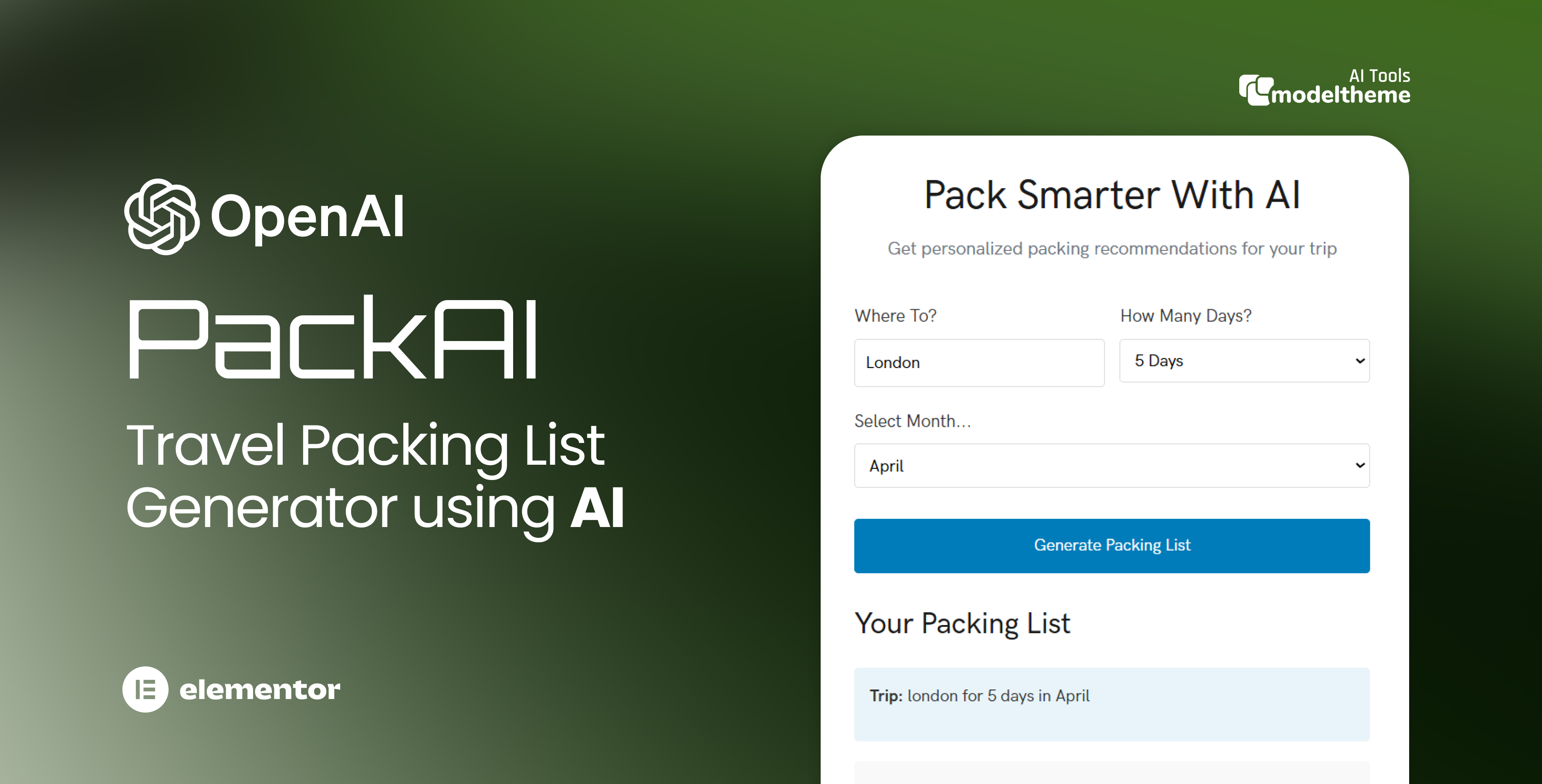Image resolution: width=1542 pixels, height=784 pixels.
Task: Click the Elementor circular logo icon
Action: click(145, 689)
